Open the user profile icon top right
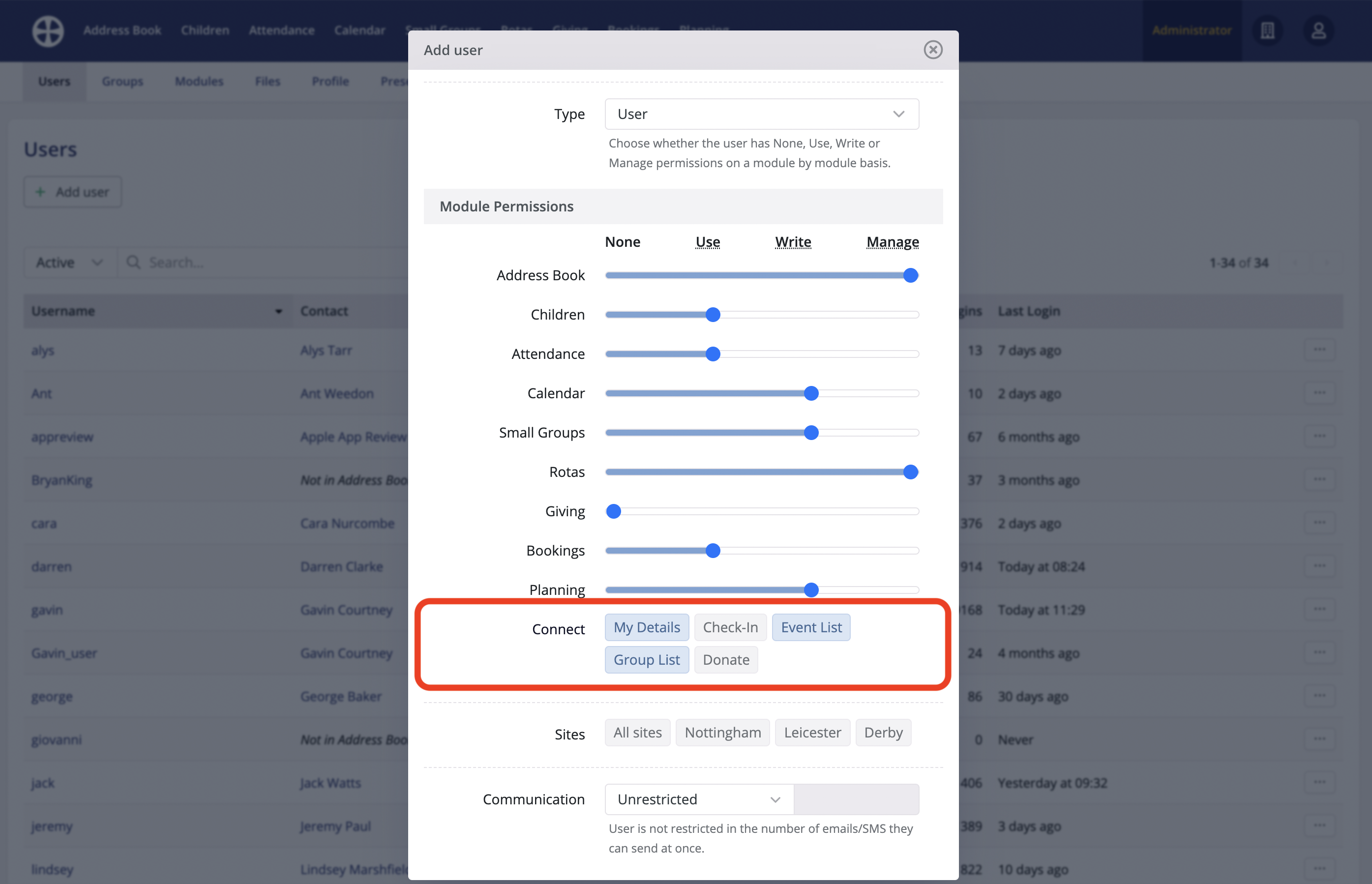Viewport: 1372px width, 884px height. tap(1318, 31)
